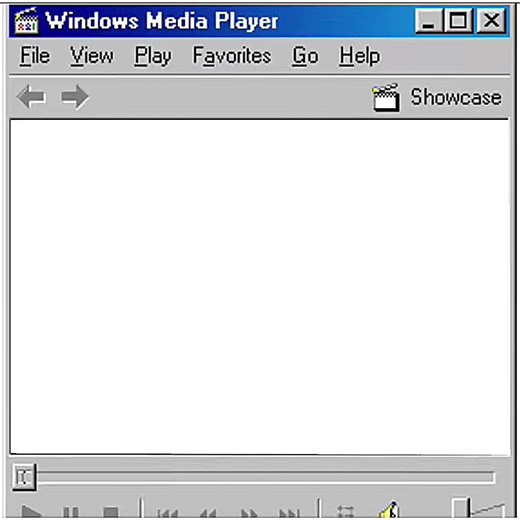The image size is (520, 520).
Task: Toggle mute with the yellow speaker icon
Action: tap(389, 510)
